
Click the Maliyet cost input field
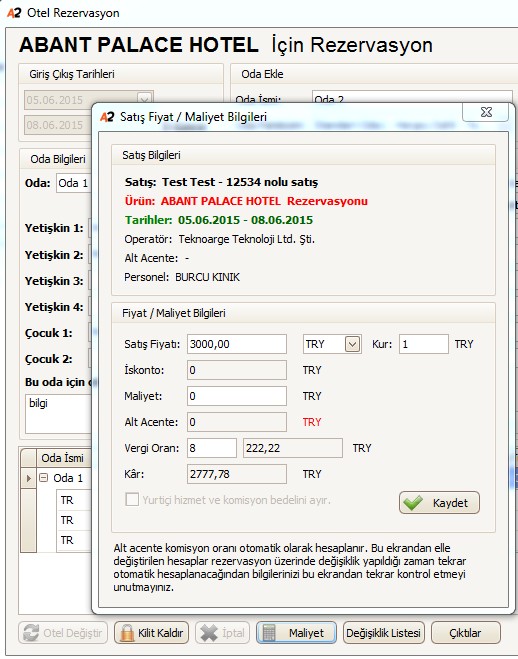[237, 396]
